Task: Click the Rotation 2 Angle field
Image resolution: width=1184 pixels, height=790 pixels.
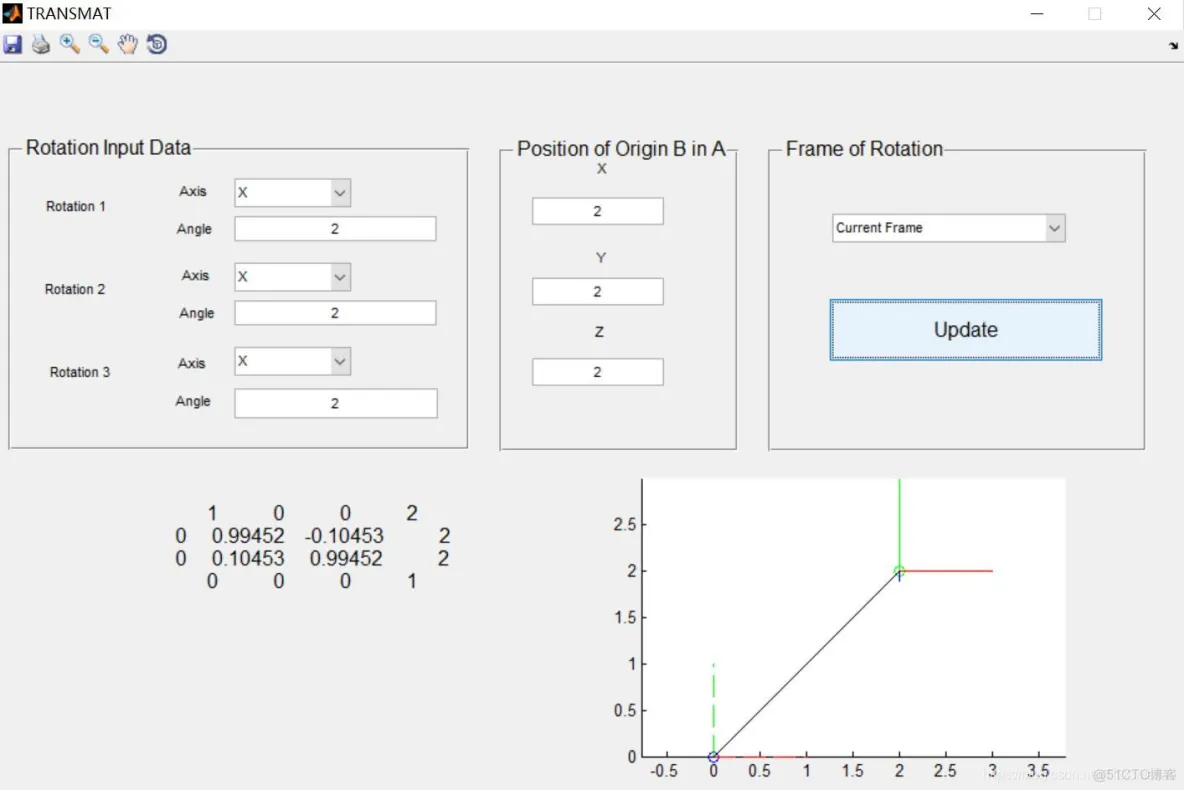Action: [335, 313]
